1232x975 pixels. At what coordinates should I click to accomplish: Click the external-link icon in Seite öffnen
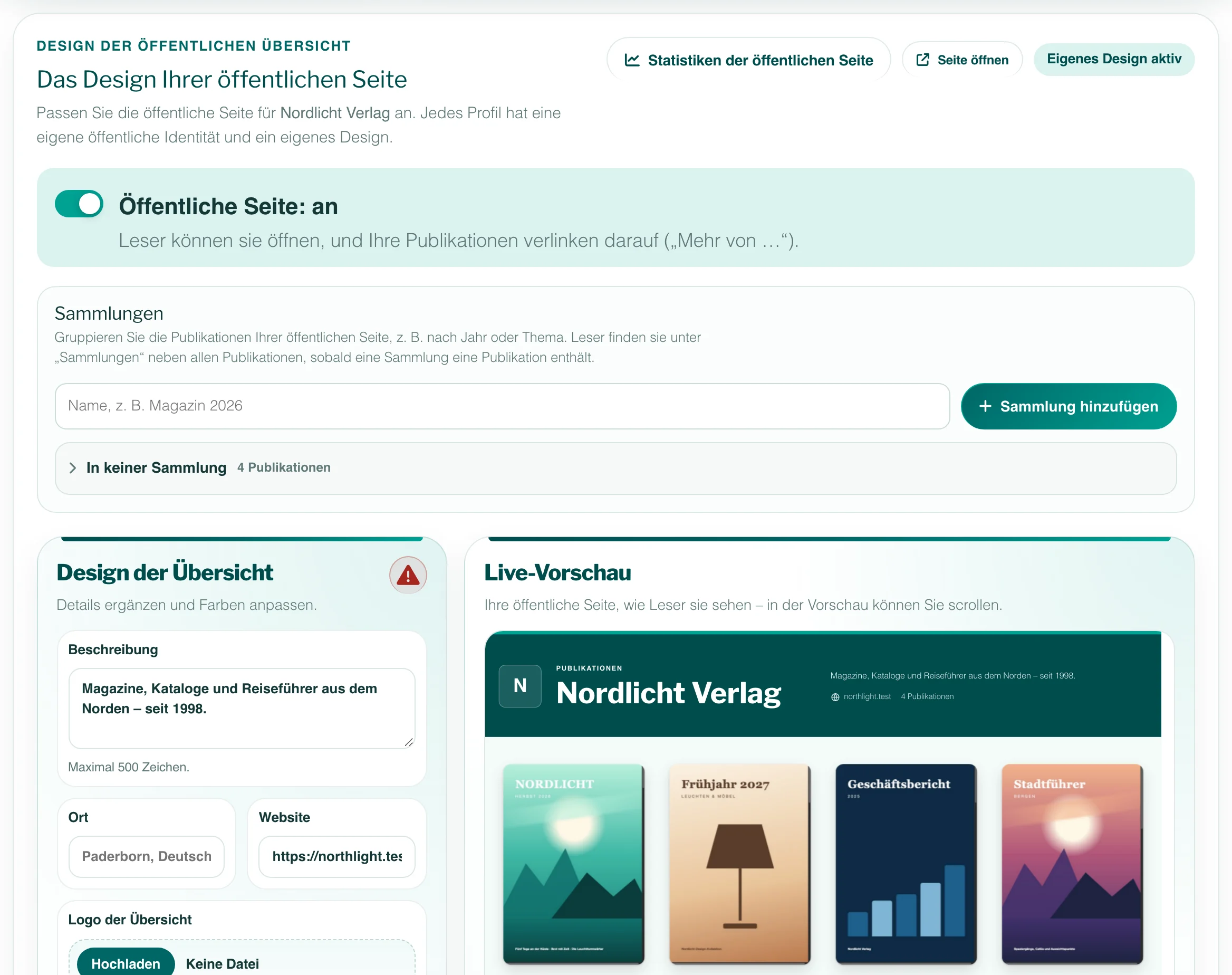tap(923, 60)
